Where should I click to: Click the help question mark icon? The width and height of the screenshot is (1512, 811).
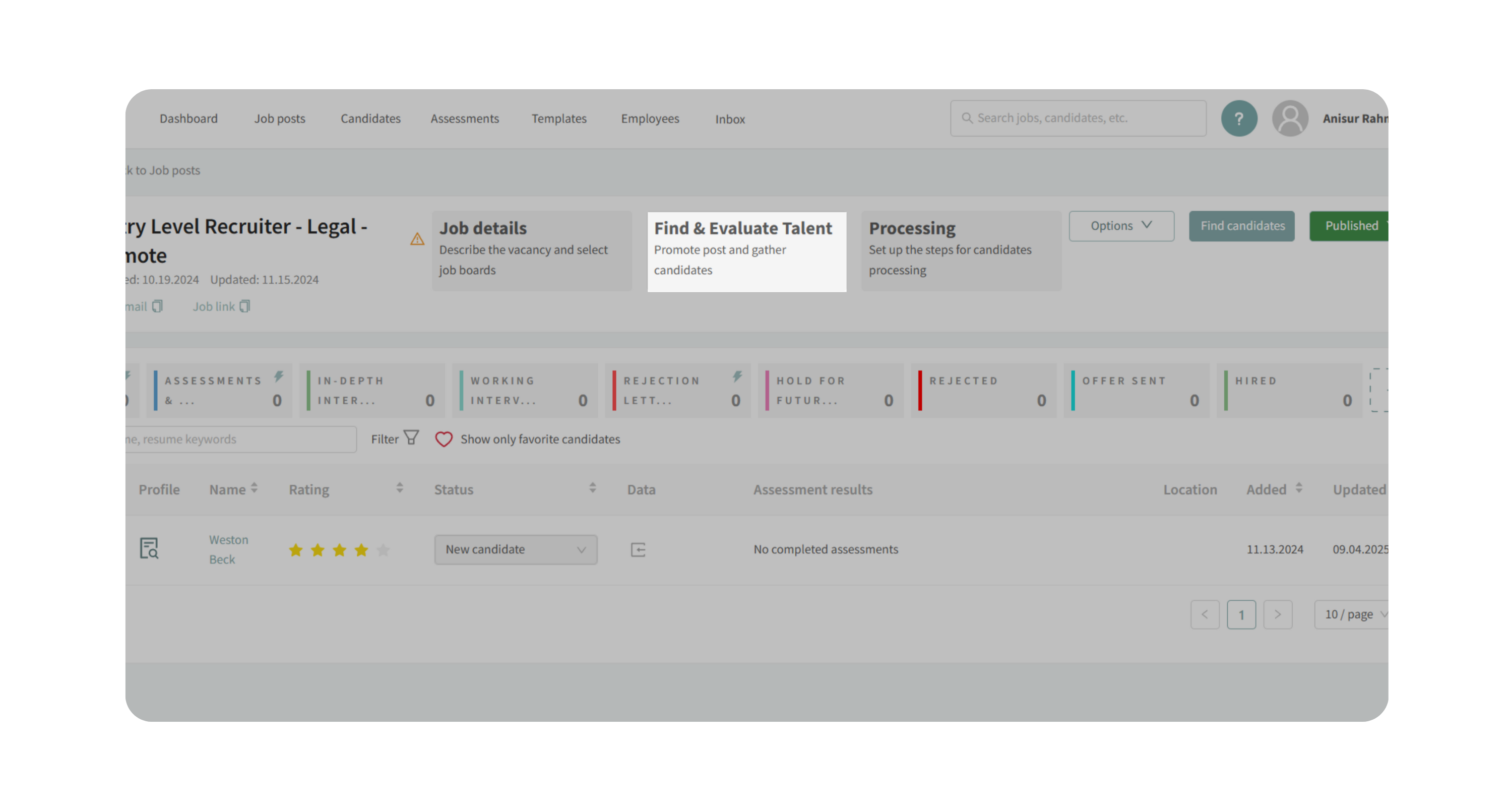1239,118
